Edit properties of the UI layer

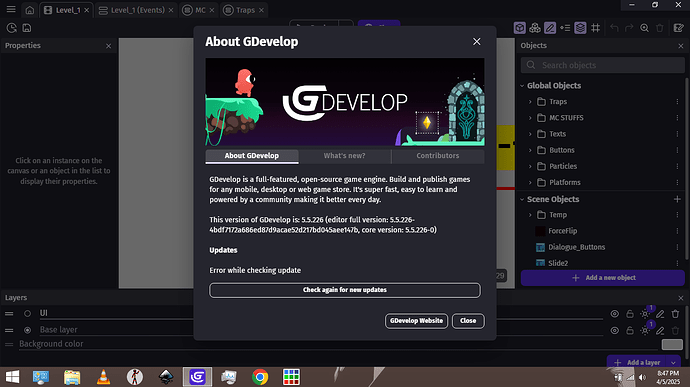[660, 314]
